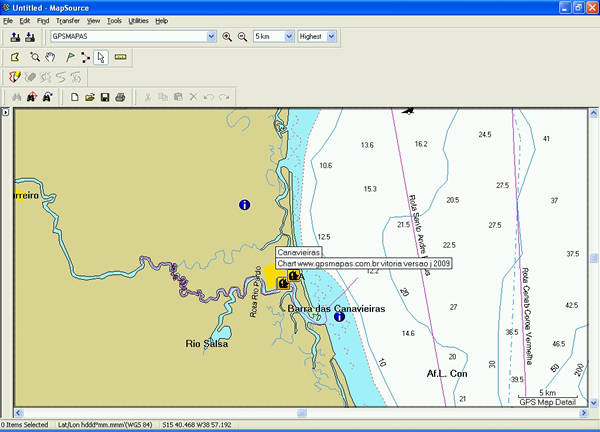Screen dimensions: 600x432
Task: Click the Zoom In magnifier icon
Action: [x=227, y=37]
